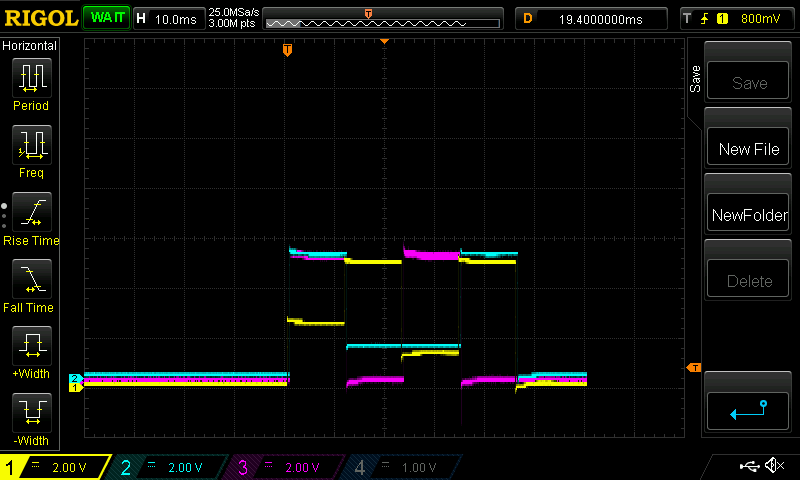Click the horizontal timebase 10.0ms readout
The height and width of the screenshot is (480, 800).
(170, 19)
